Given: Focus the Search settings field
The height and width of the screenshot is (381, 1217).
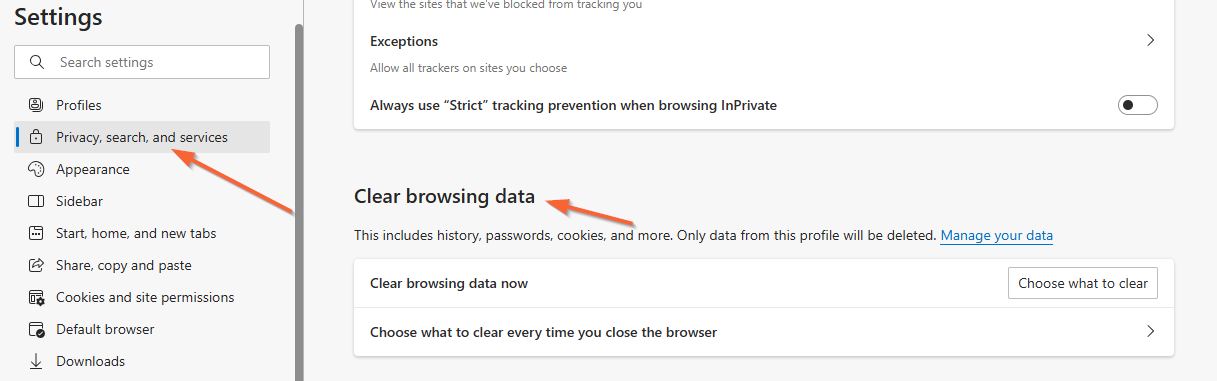Looking at the screenshot, I should pyautogui.click(x=142, y=62).
